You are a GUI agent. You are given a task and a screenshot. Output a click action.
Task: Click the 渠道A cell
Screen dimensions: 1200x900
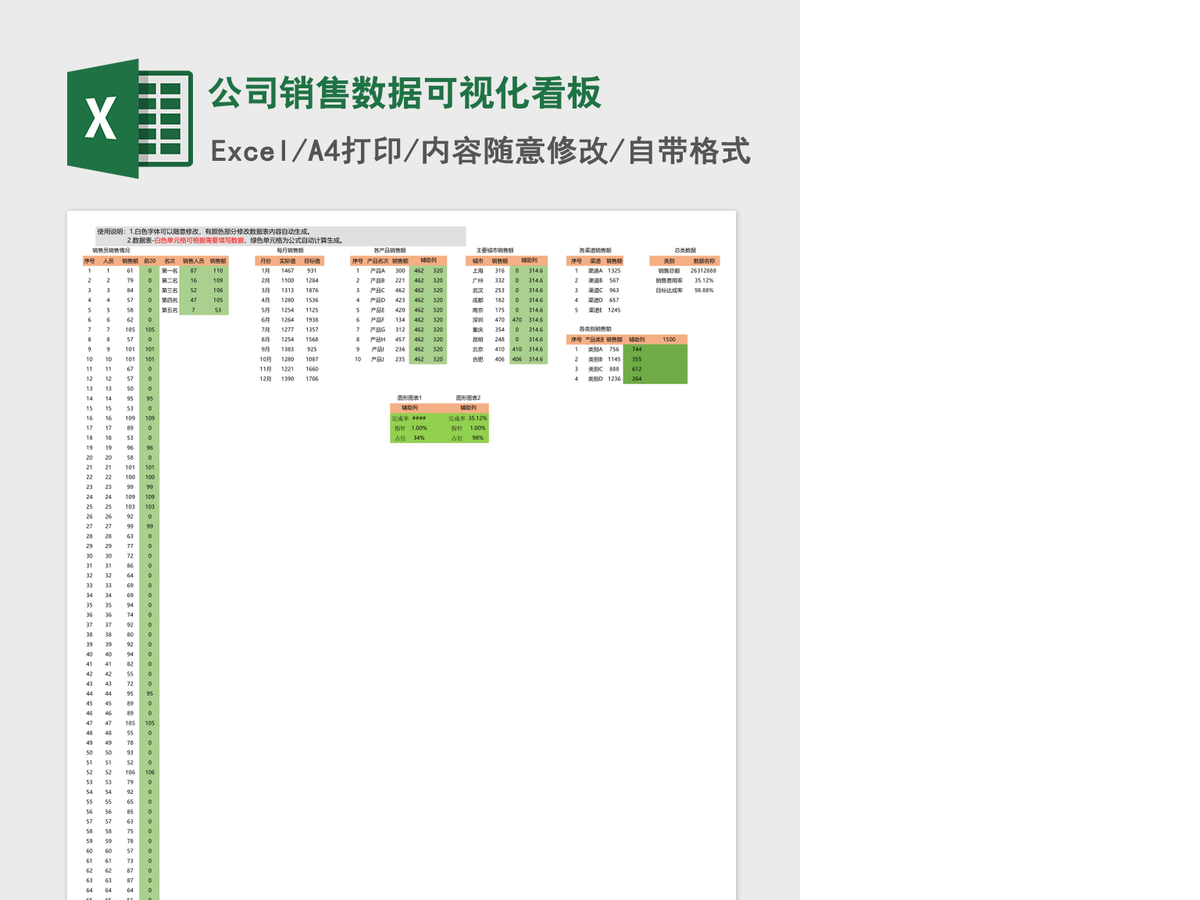595,270
